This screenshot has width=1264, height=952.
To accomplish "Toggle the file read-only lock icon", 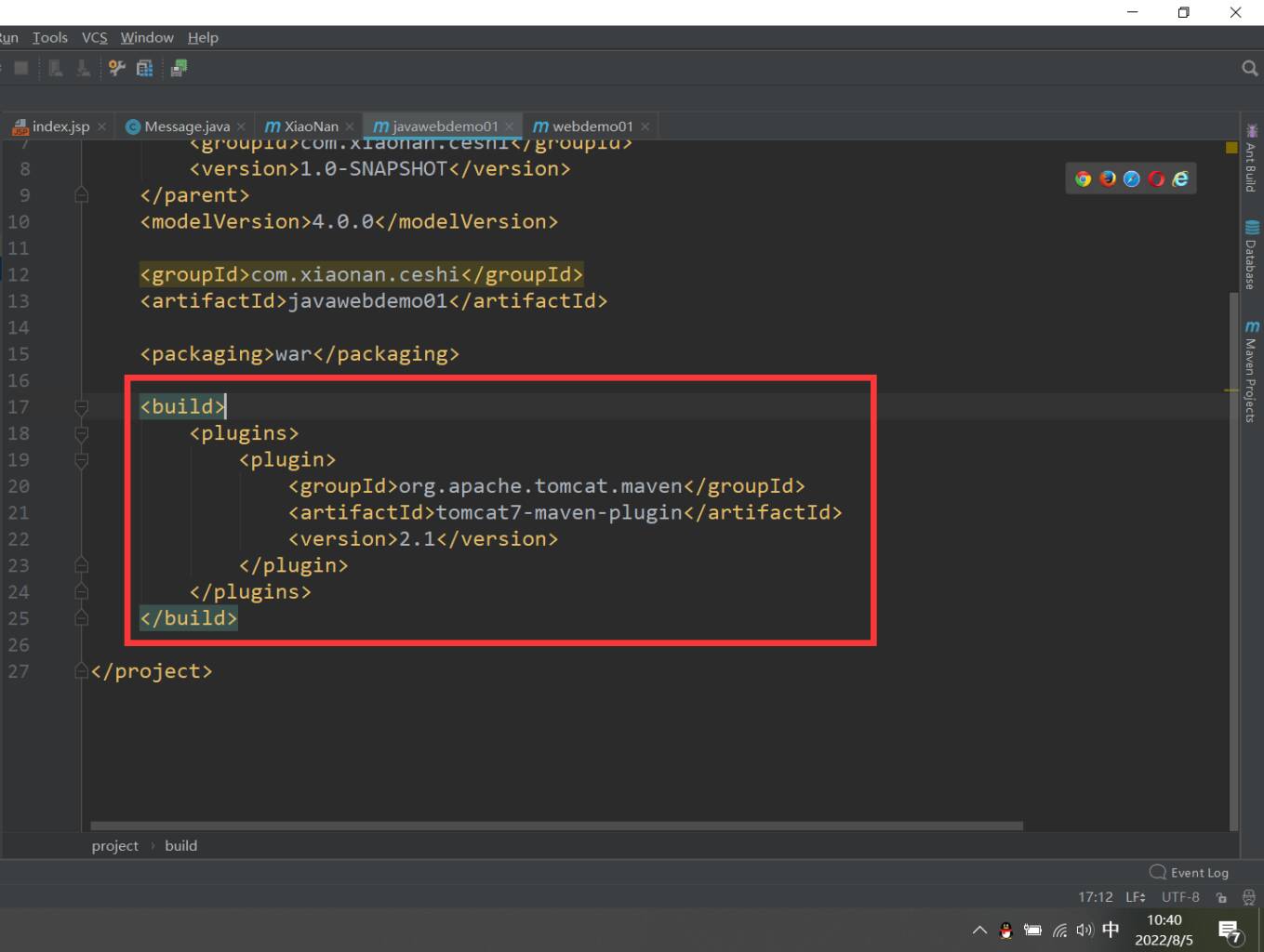I will point(1221,897).
